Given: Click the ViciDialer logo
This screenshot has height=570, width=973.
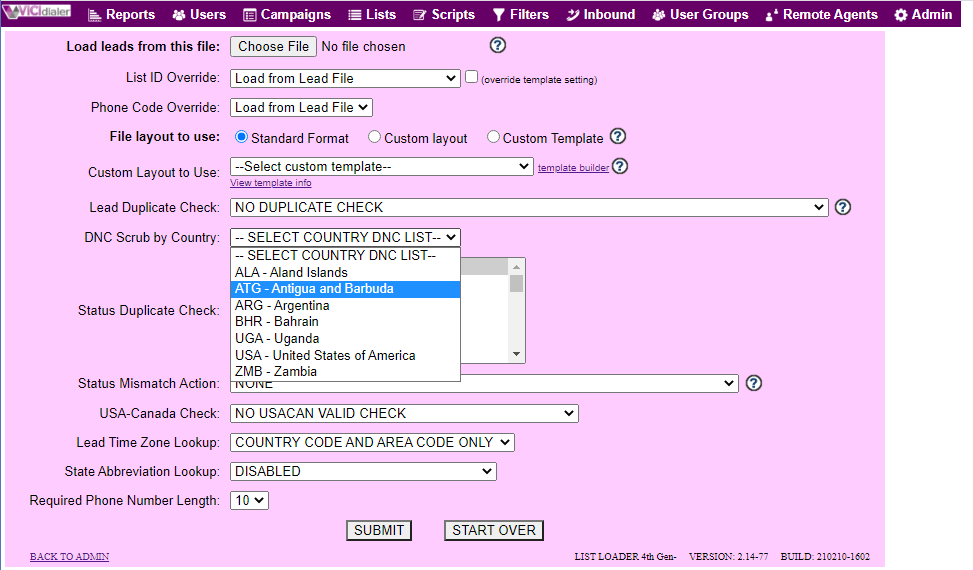Looking at the screenshot, I should click(37, 12).
